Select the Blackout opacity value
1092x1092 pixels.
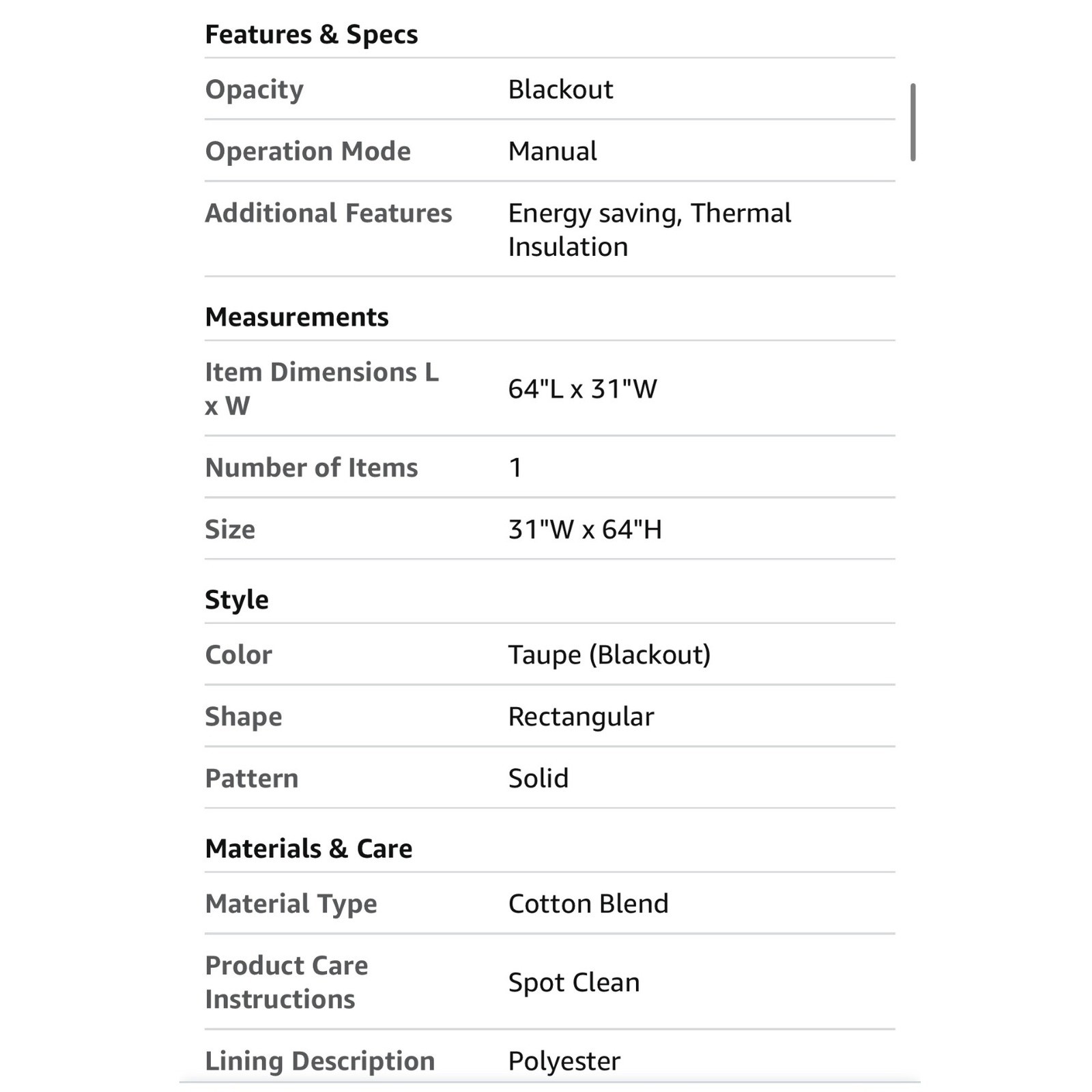[560, 89]
